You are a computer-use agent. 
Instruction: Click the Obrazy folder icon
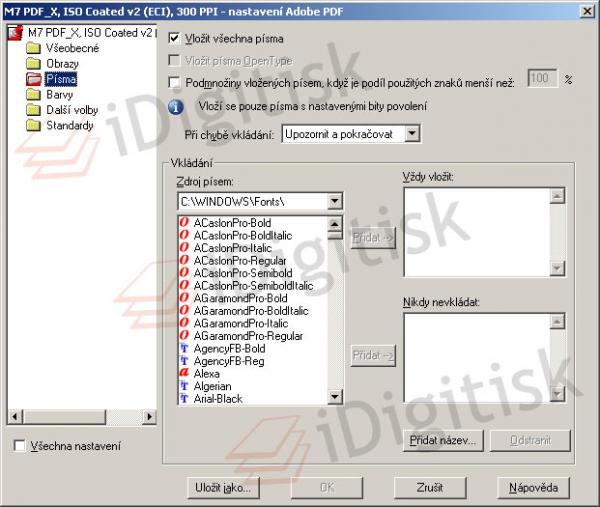point(34,64)
